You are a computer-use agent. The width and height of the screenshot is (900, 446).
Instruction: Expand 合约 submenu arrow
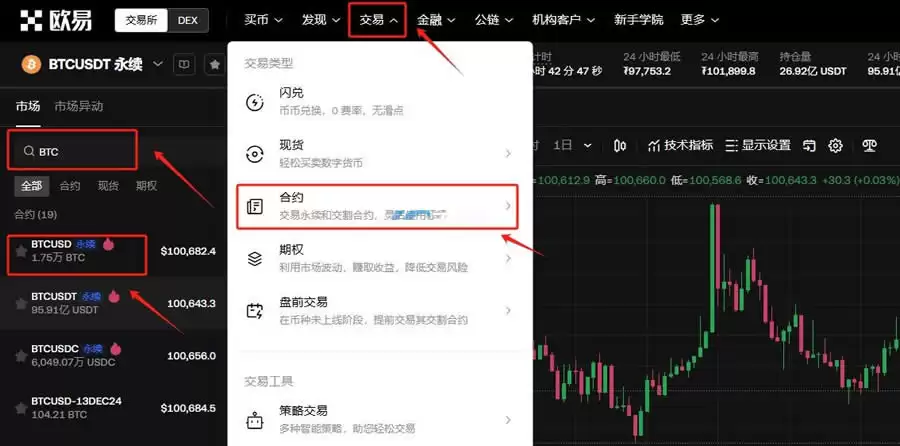coord(508,205)
